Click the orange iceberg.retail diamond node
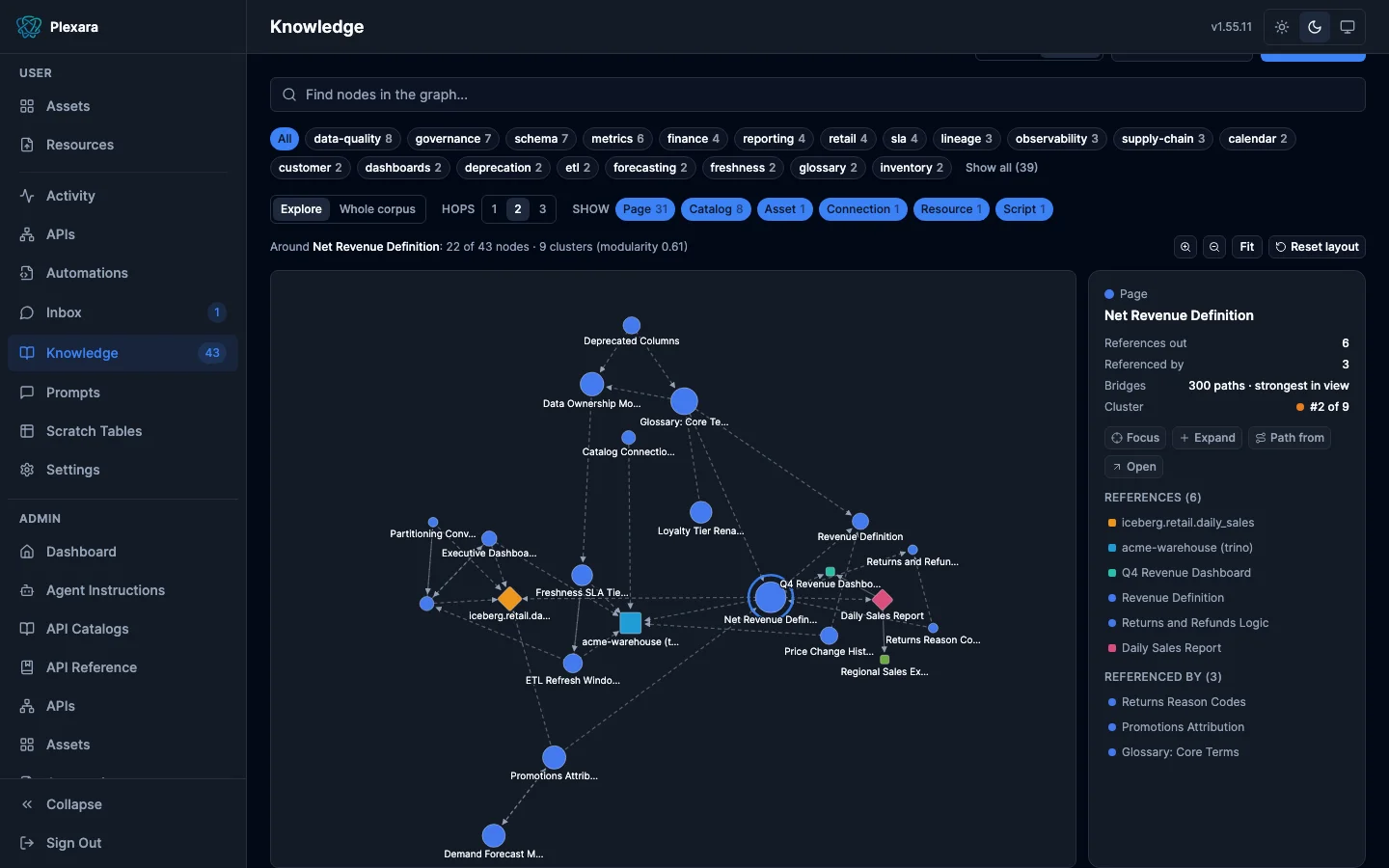 509,599
